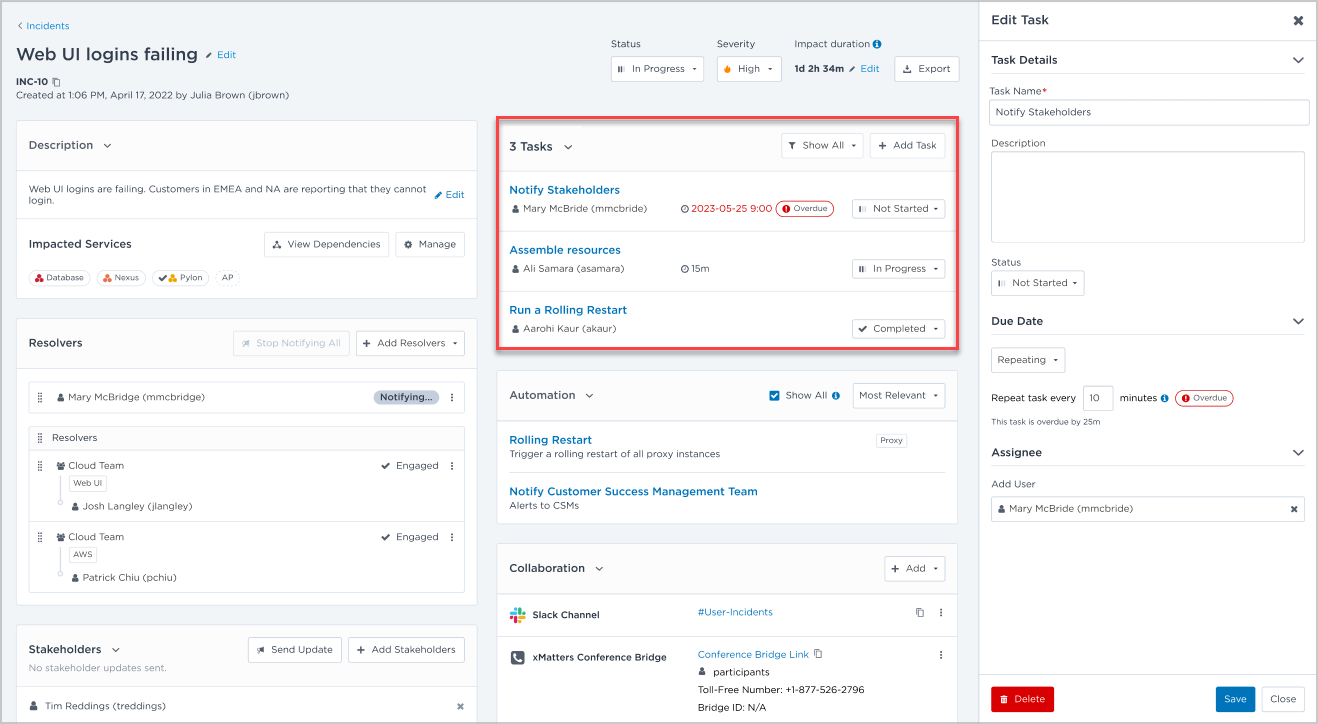Click the Database service tag
The height and width of the screenshot is (724, 1318).
pyautogui.click(x=60, y=278)
